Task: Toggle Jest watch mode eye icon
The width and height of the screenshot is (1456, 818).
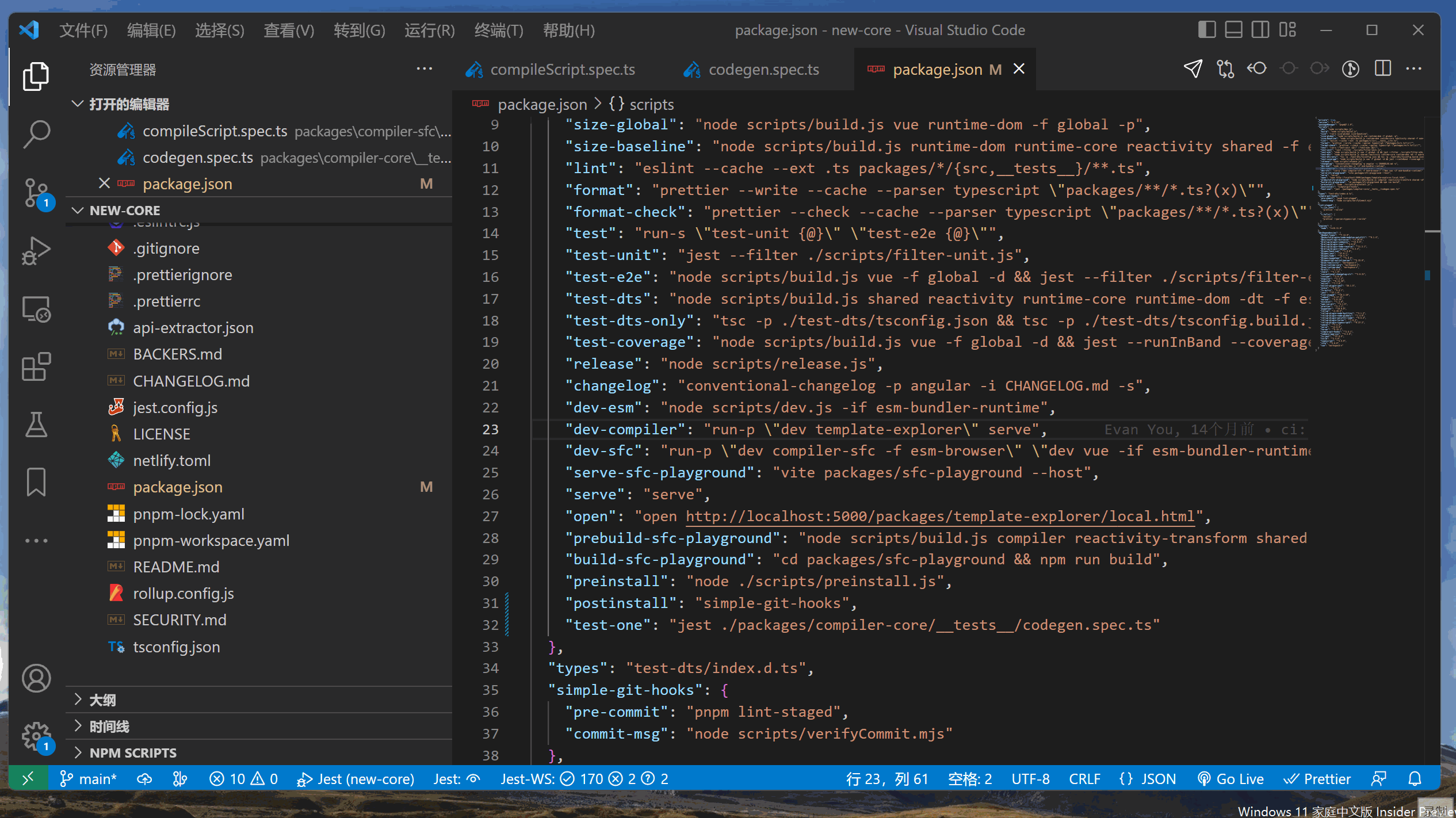Action: [x=473, y=779]
